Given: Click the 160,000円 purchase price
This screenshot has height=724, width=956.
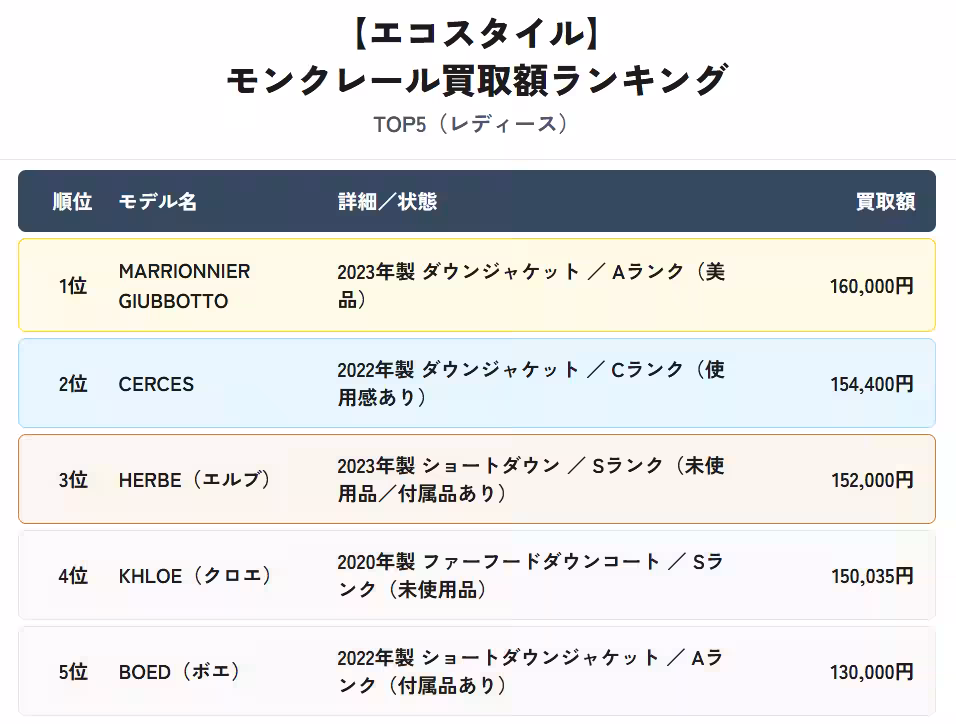Looking at the screenshot, I should [x=871, y=286].
